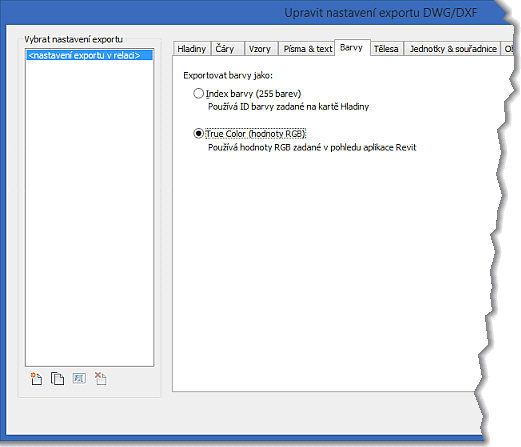Open the Hladiny tab
Image resolution: width=521 pixels, height=447 pixels.
pyautogui.click(x=192, y=49)
